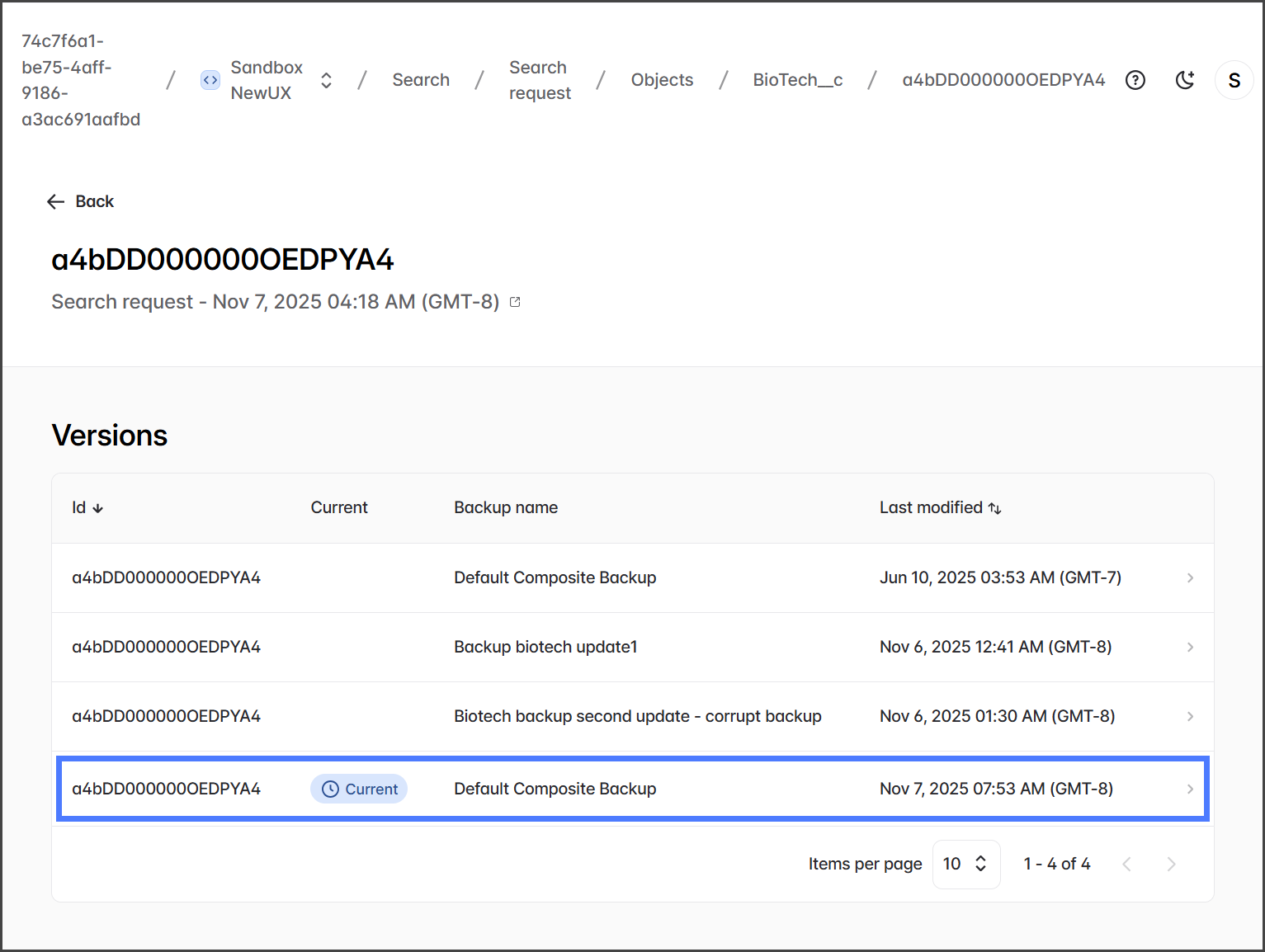This screenshot has width=1265, height=952.
Task: Navigate to Objects breadcrumb
Action: (x=662, y=80)
